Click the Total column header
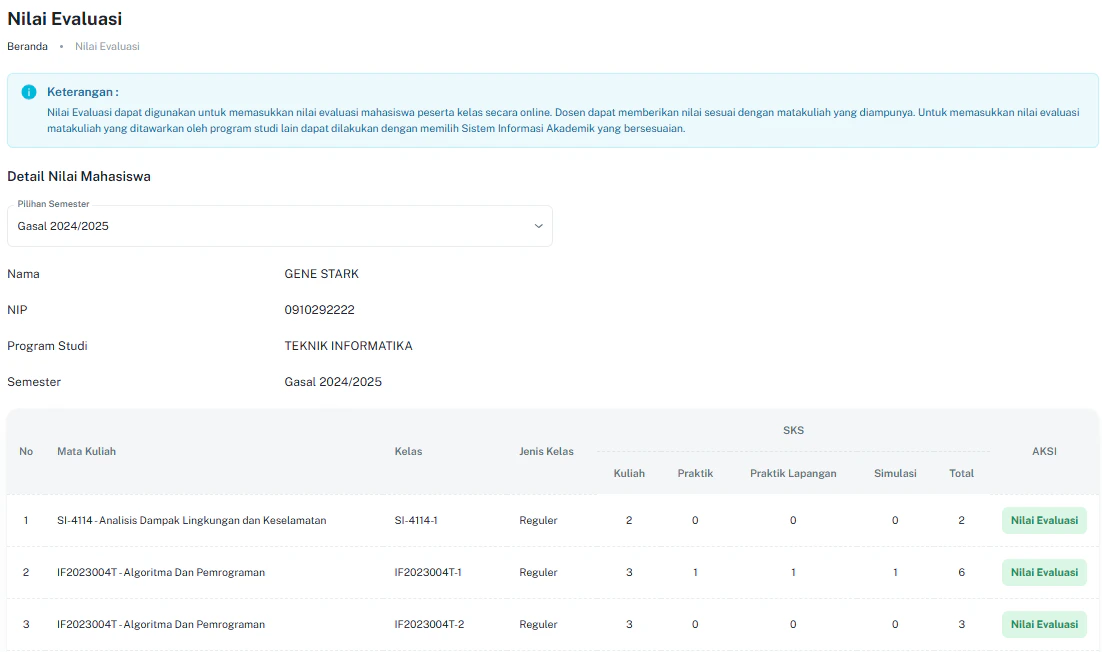This screenshot has height=652, width=1102. pyautogui.click(x=961, y=474)
